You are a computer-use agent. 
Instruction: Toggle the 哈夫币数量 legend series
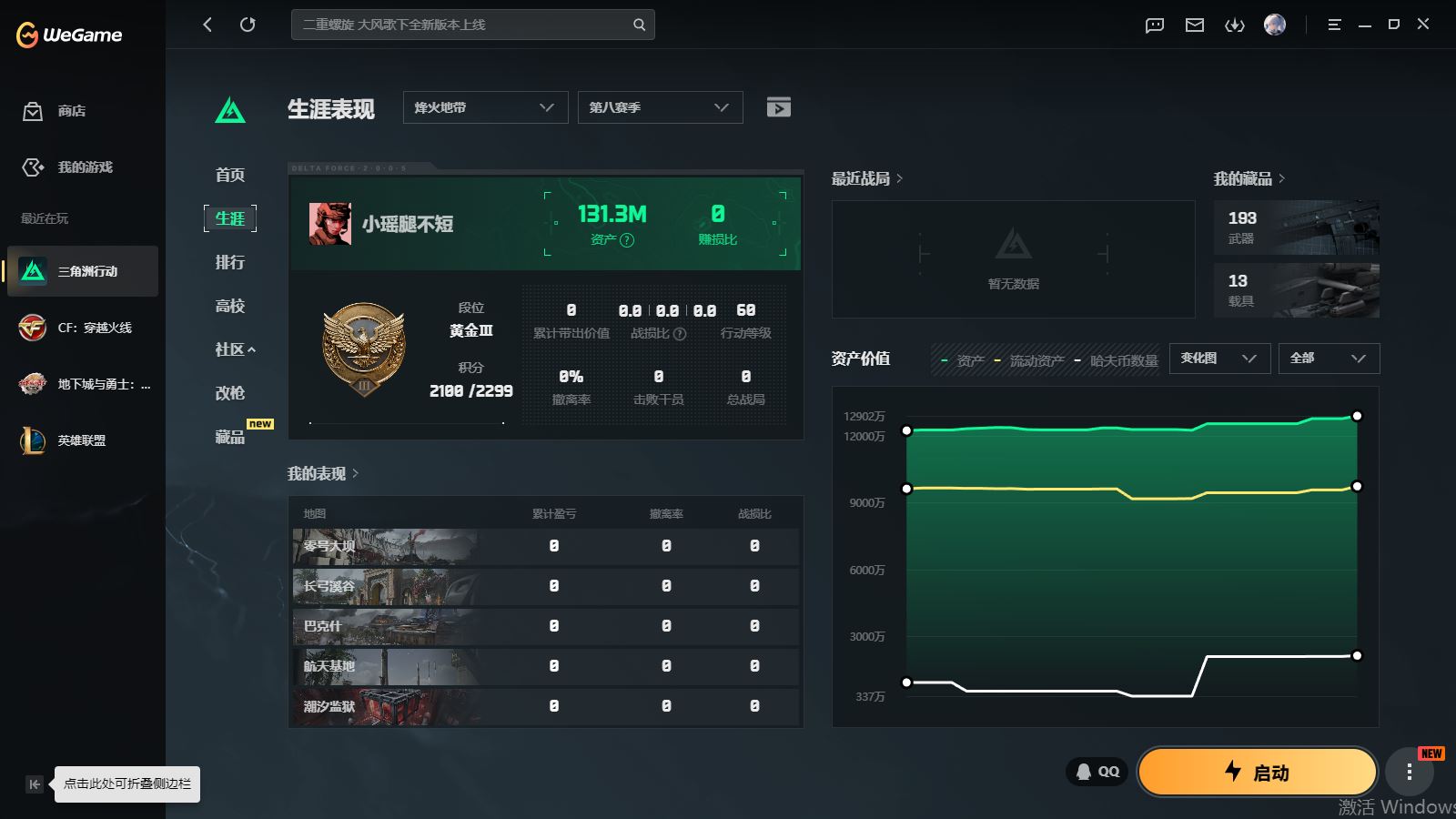(x=1116, y=361)
